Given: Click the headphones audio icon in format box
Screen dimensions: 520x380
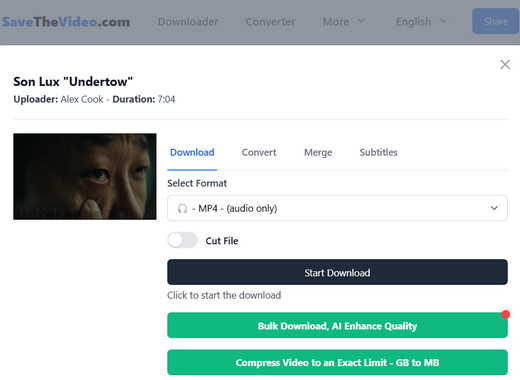Looking at the screenshot, I should pyautogui.click(x=182, y=209).
